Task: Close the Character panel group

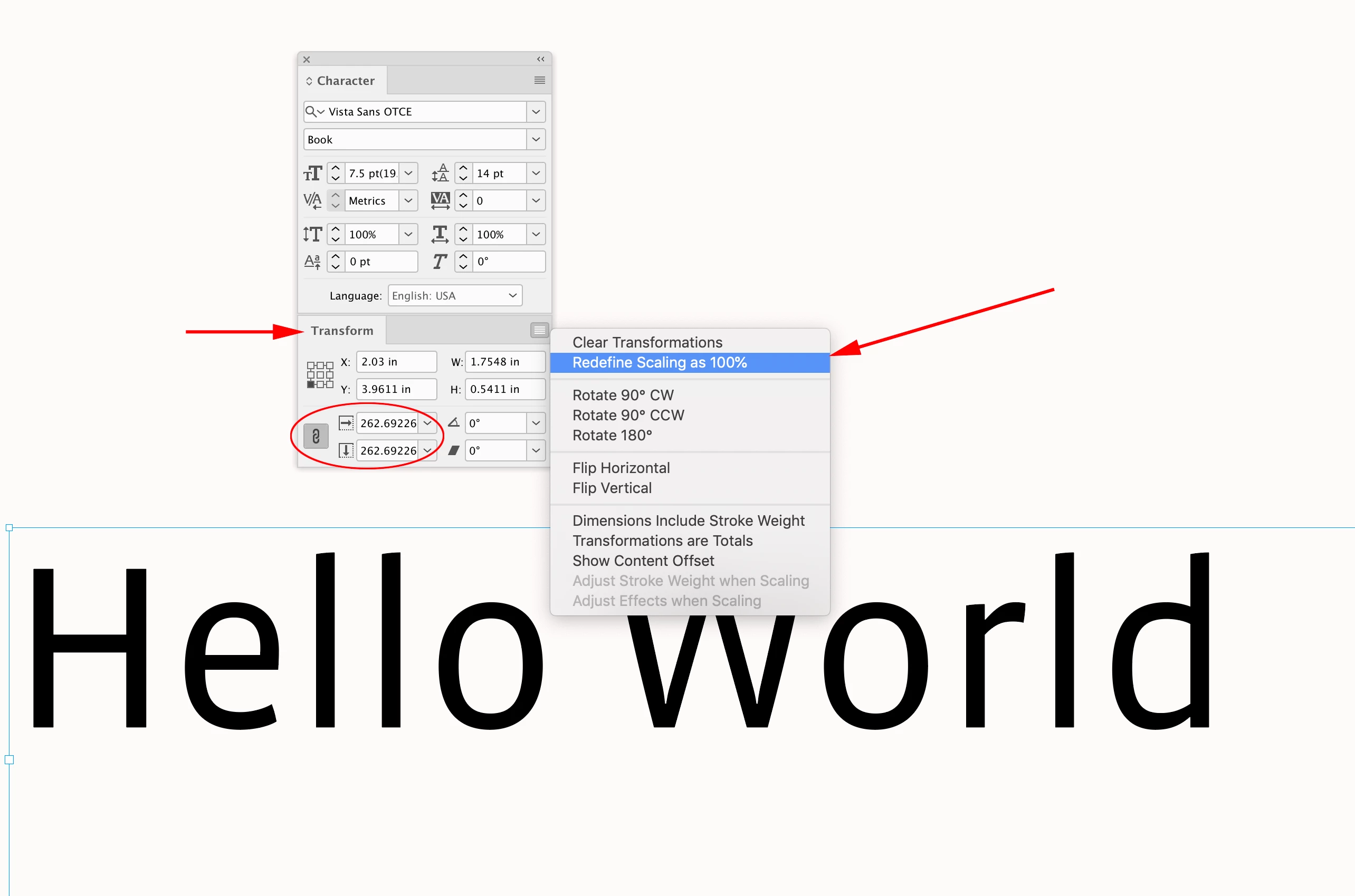Action: pyautogui.click(x=307, y=60)
